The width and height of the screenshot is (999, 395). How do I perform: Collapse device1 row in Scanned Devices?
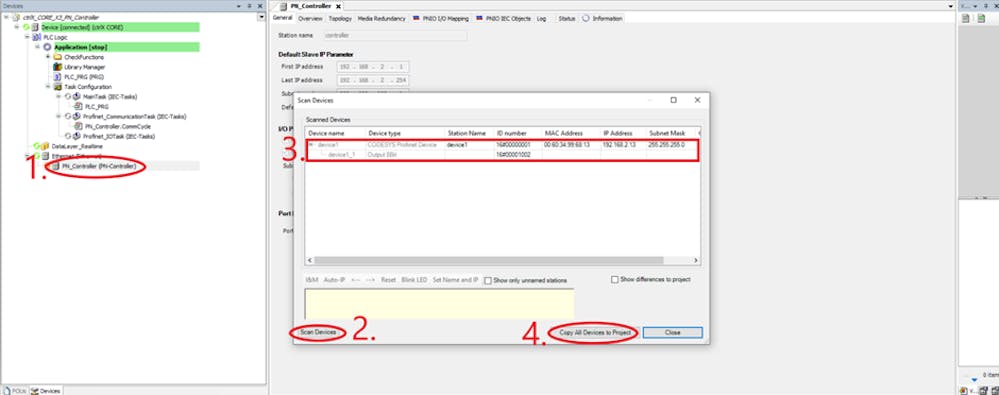(312, 145)
